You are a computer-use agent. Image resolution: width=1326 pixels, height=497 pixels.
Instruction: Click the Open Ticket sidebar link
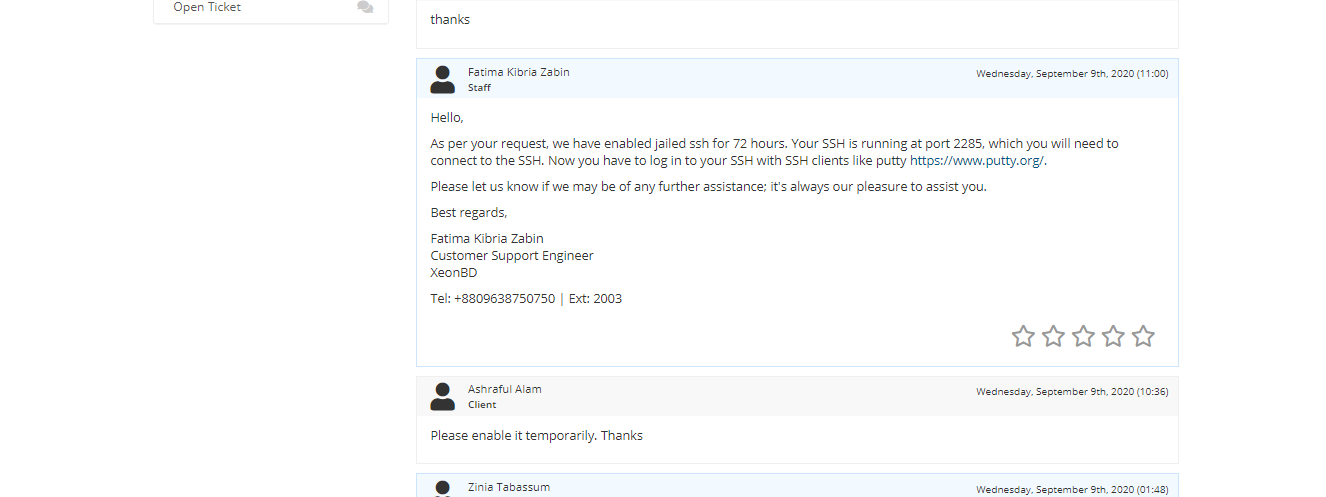click(x=207, y=7)
